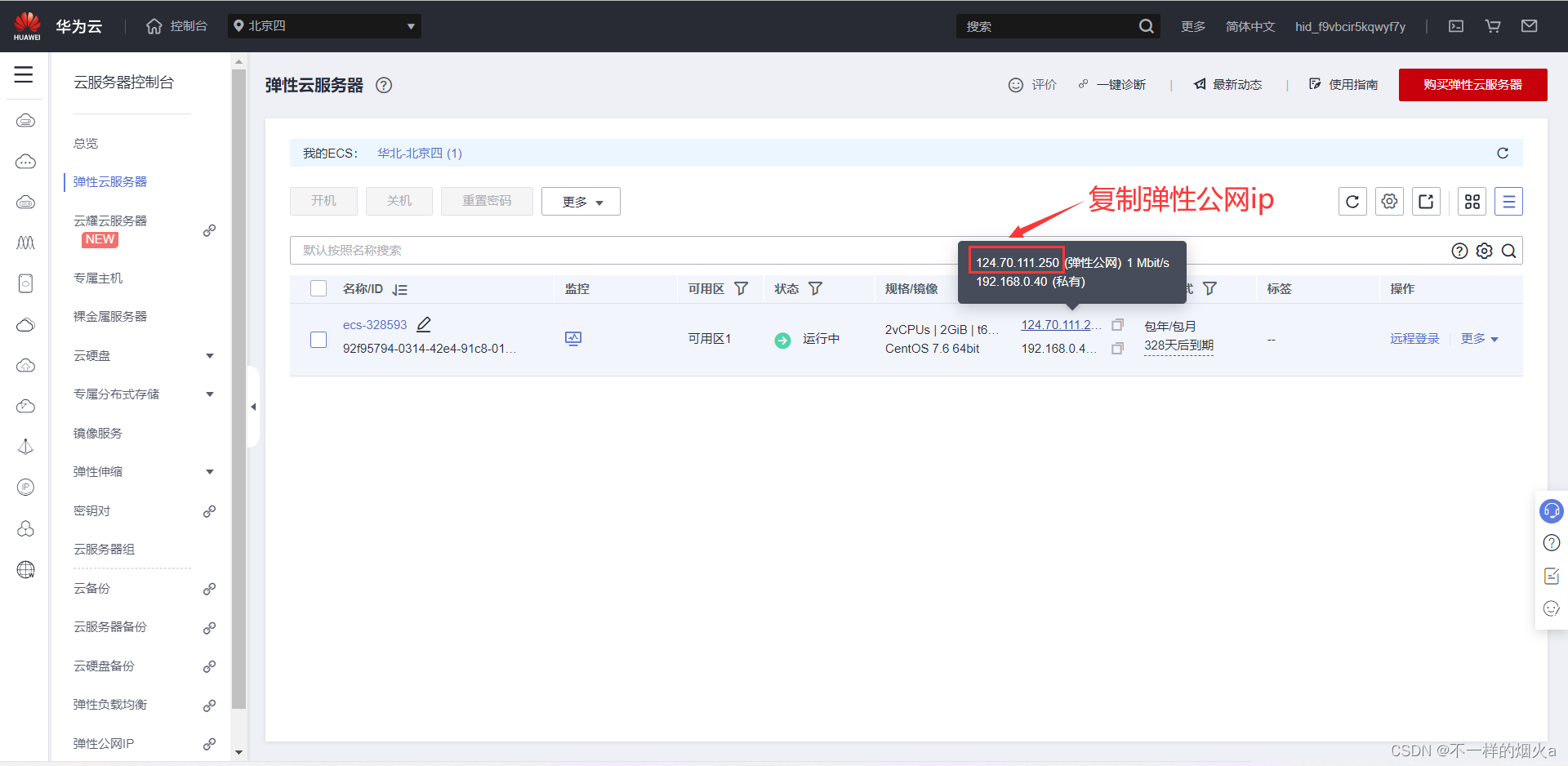Select 弹性云服务器 in the sidebar
The width and height of the screenshot is (1568, 766).
pos(110,182)
